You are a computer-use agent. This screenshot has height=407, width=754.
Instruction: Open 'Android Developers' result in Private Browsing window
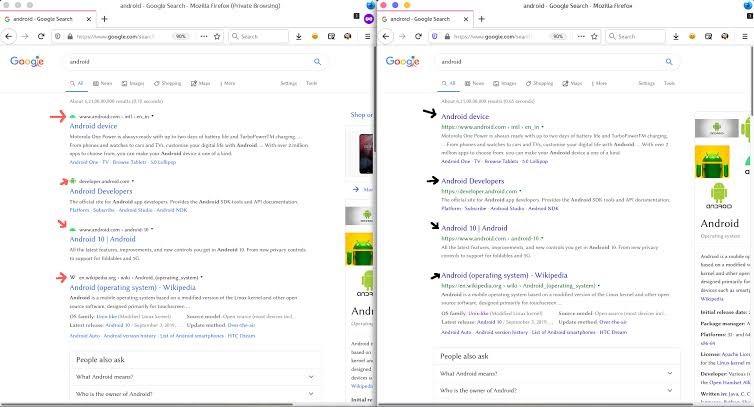pyautogui.click(x=101, y=191)
